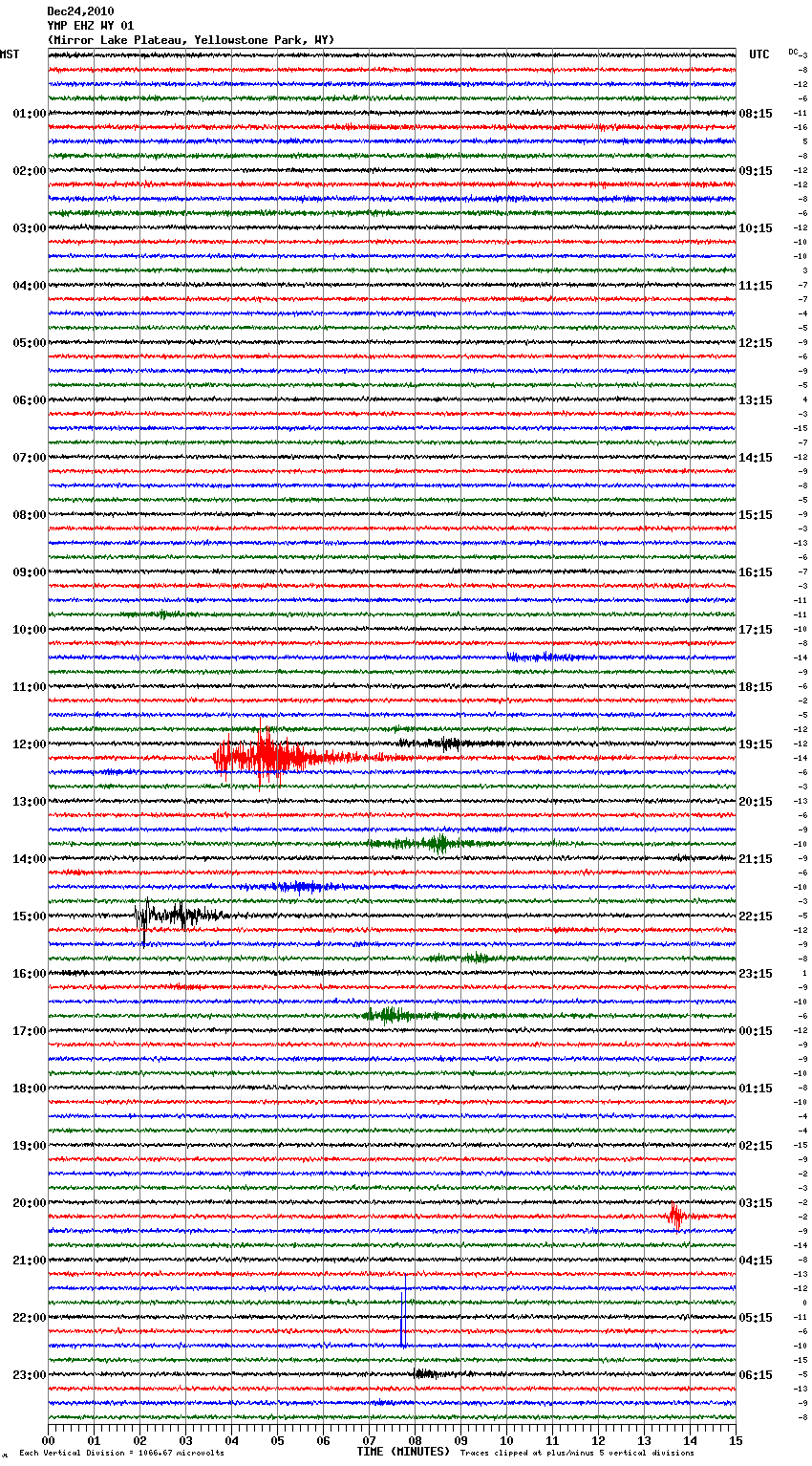Select the 05:00 MST time label

click(30, 343)
